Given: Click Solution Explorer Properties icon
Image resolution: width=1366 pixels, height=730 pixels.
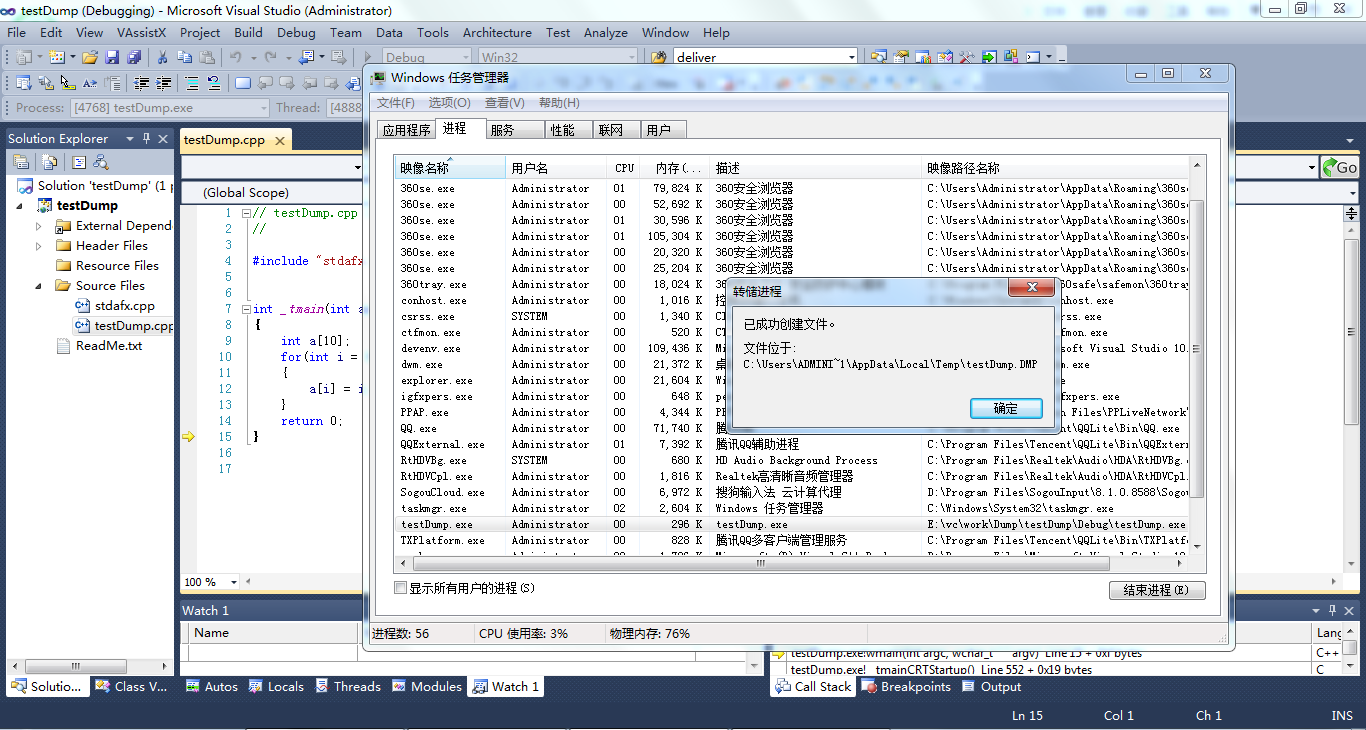Looking at the screenshot, I should [21, 162].
